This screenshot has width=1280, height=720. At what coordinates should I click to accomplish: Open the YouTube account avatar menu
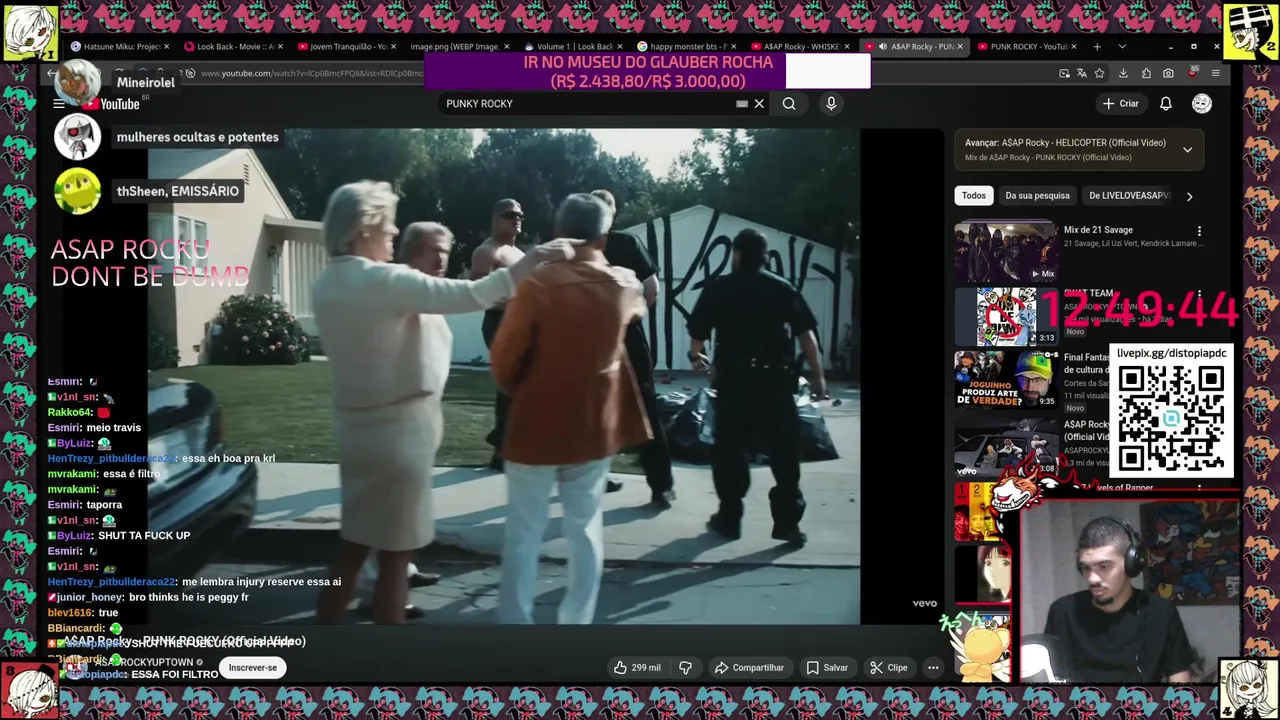coord(1202,103)
